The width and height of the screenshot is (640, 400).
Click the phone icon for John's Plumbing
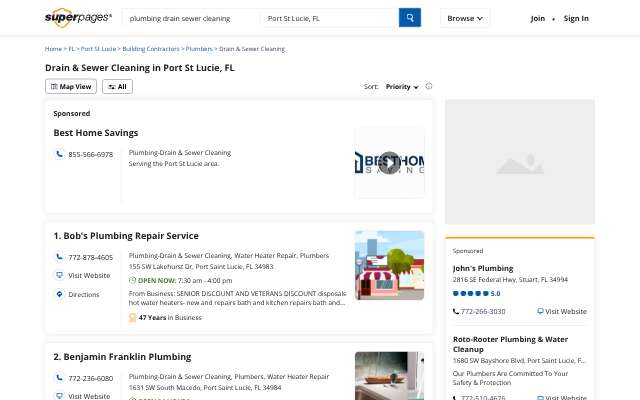pos(456,311)
